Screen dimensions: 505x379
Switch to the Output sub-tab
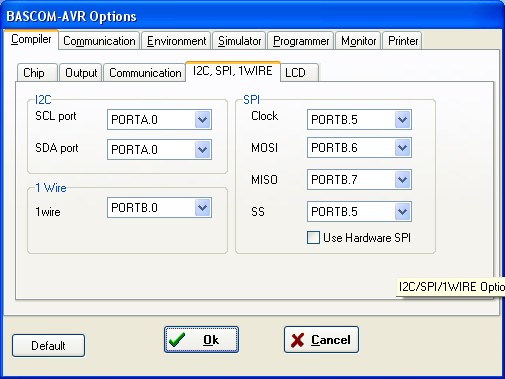coord(81,72)
